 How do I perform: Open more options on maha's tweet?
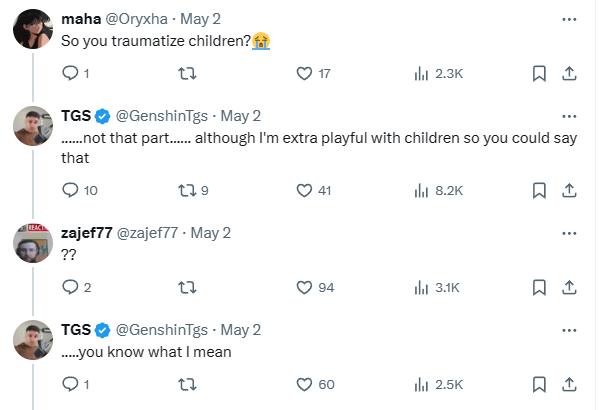(569, 18)
